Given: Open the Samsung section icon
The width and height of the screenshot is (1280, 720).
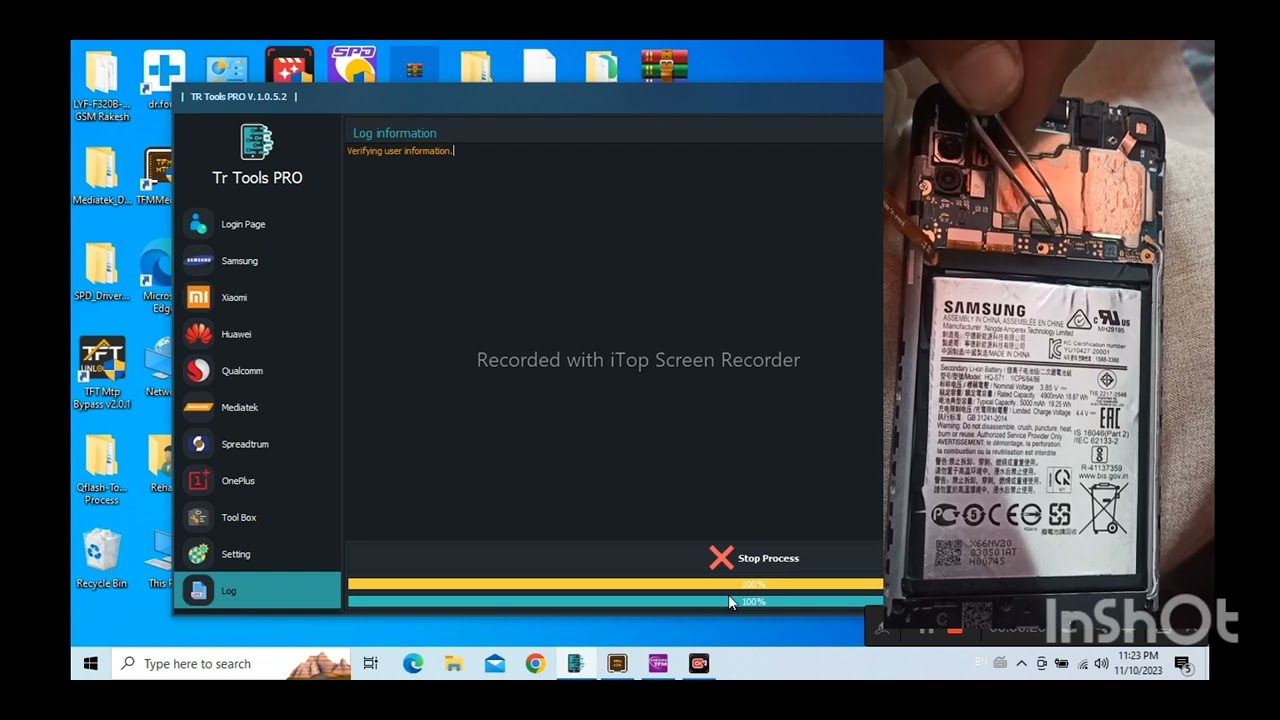Looking at the screenshot, I should click(x=199, y=261).
